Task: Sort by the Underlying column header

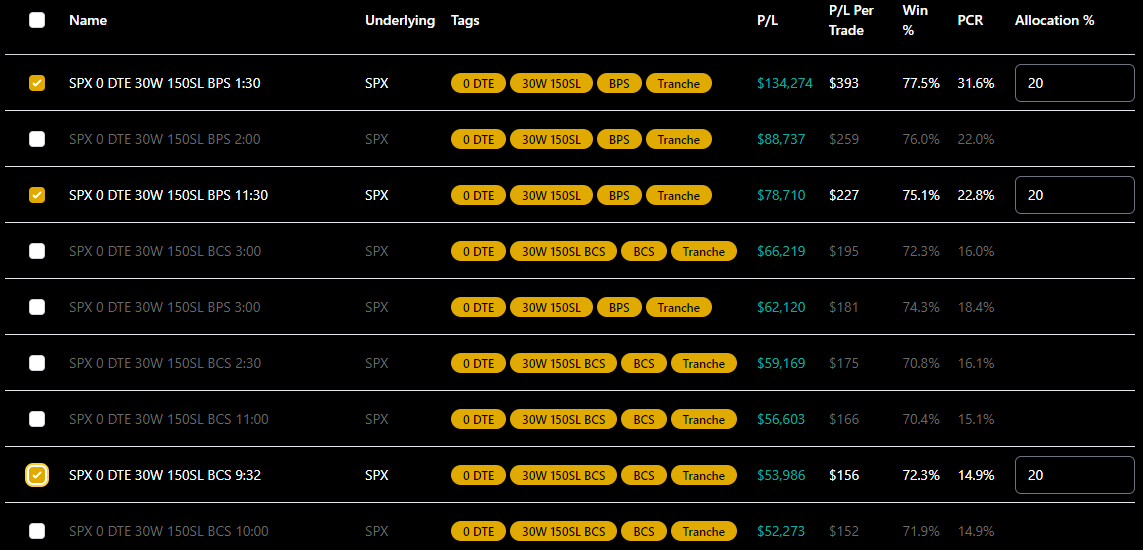Action: click(x=400, y=20)
